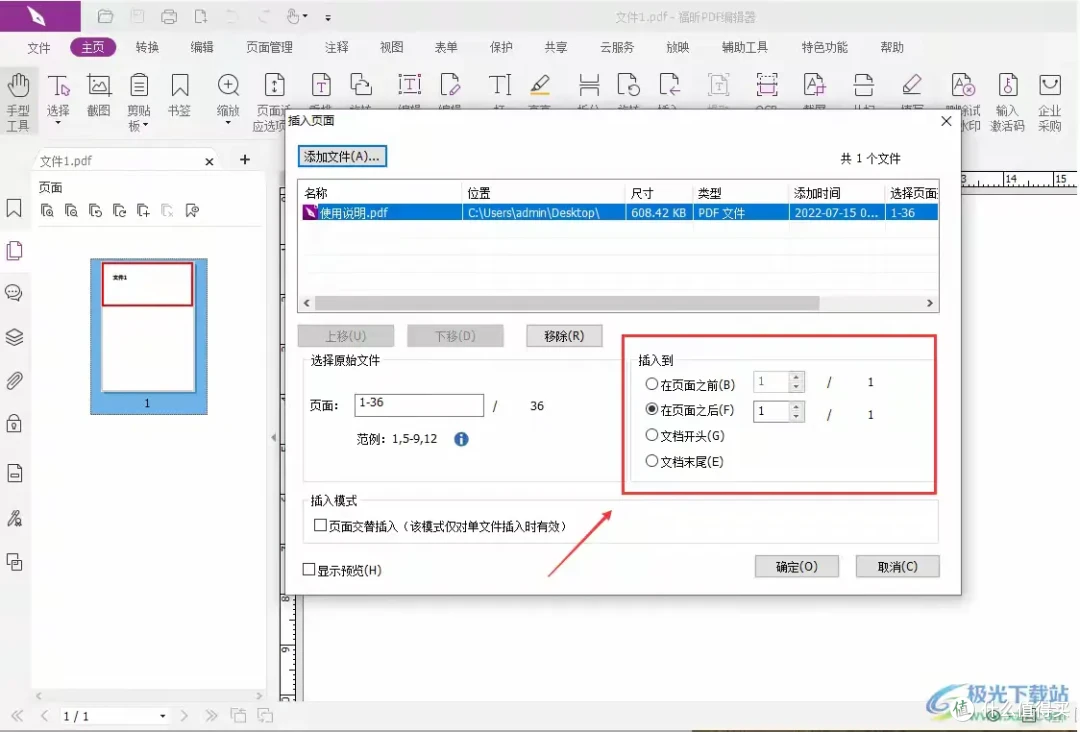Click the Remove (移除) button

click(x=564, y=335)
